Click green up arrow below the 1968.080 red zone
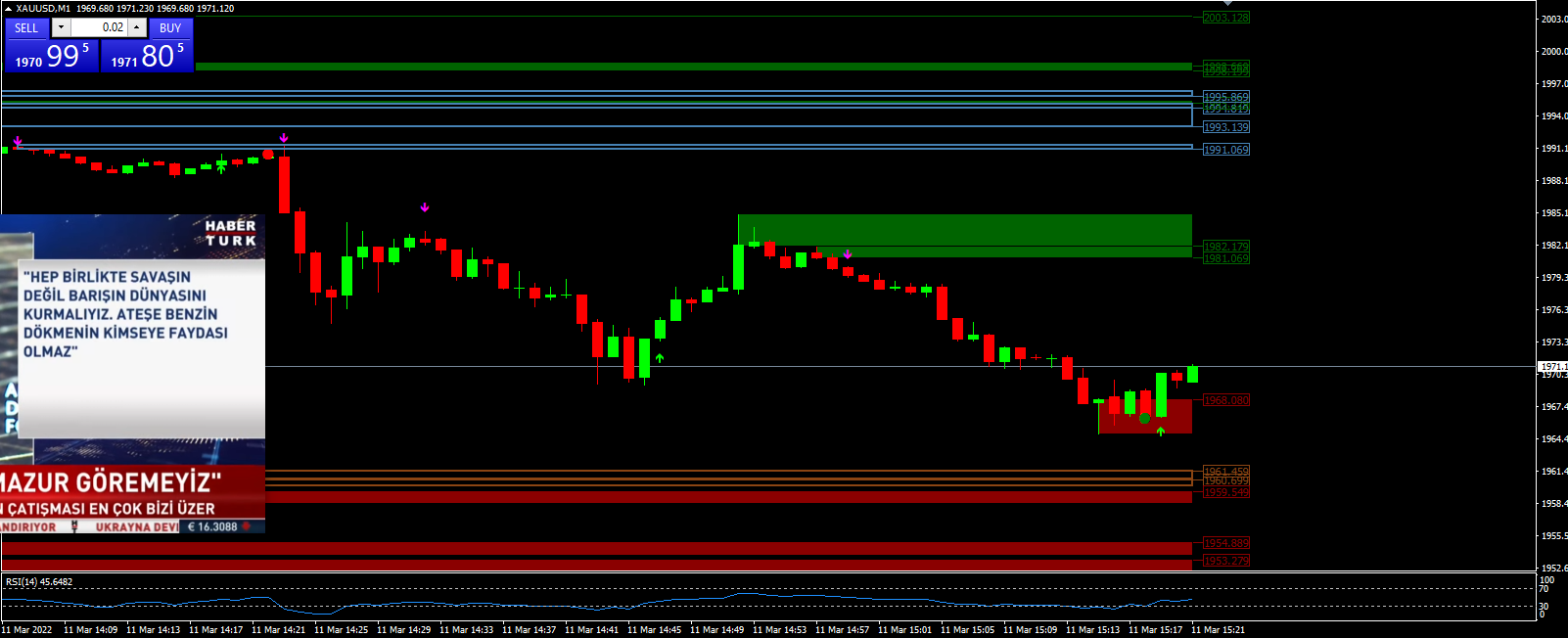Image resolution: width=1568 pixels, height=638 pixels. [1161, 432]
